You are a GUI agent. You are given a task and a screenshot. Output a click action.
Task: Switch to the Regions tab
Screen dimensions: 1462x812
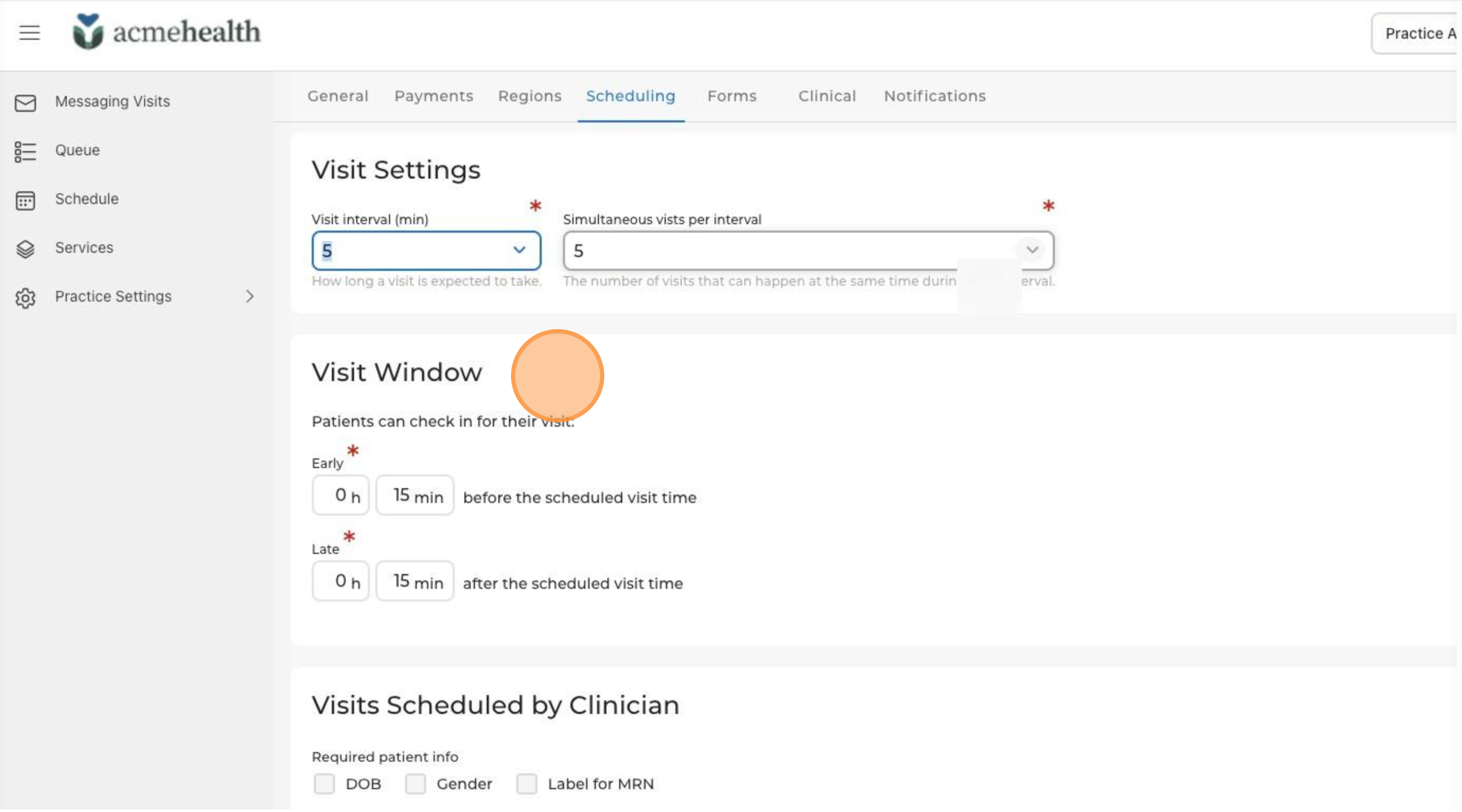(531, 96)
